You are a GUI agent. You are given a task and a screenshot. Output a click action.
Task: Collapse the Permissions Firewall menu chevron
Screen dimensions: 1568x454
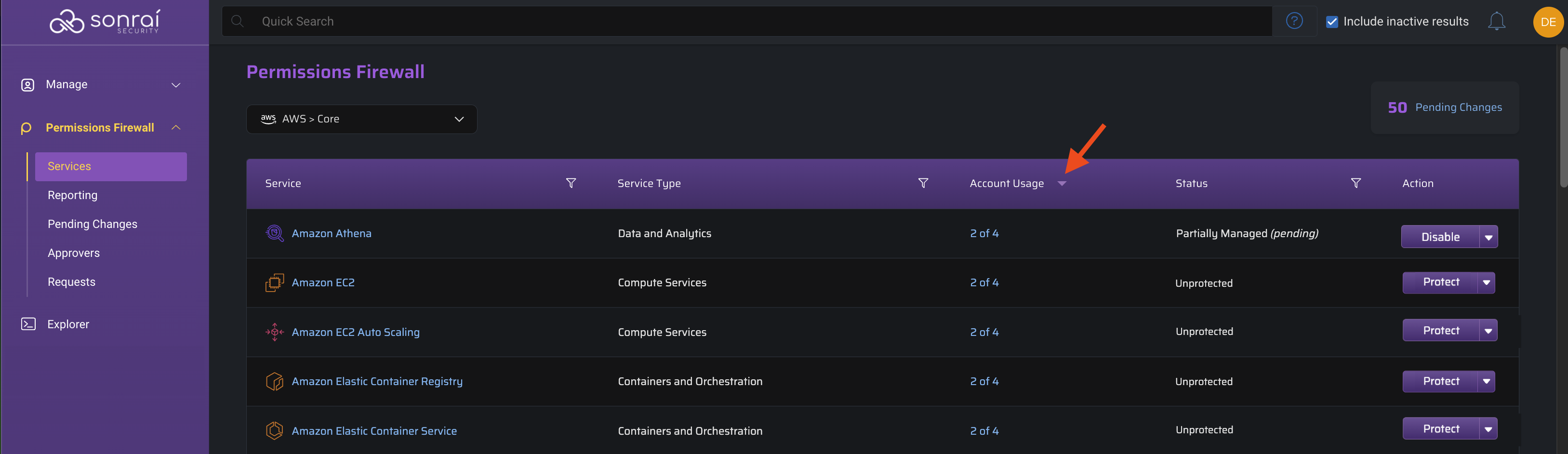[176, 127]
